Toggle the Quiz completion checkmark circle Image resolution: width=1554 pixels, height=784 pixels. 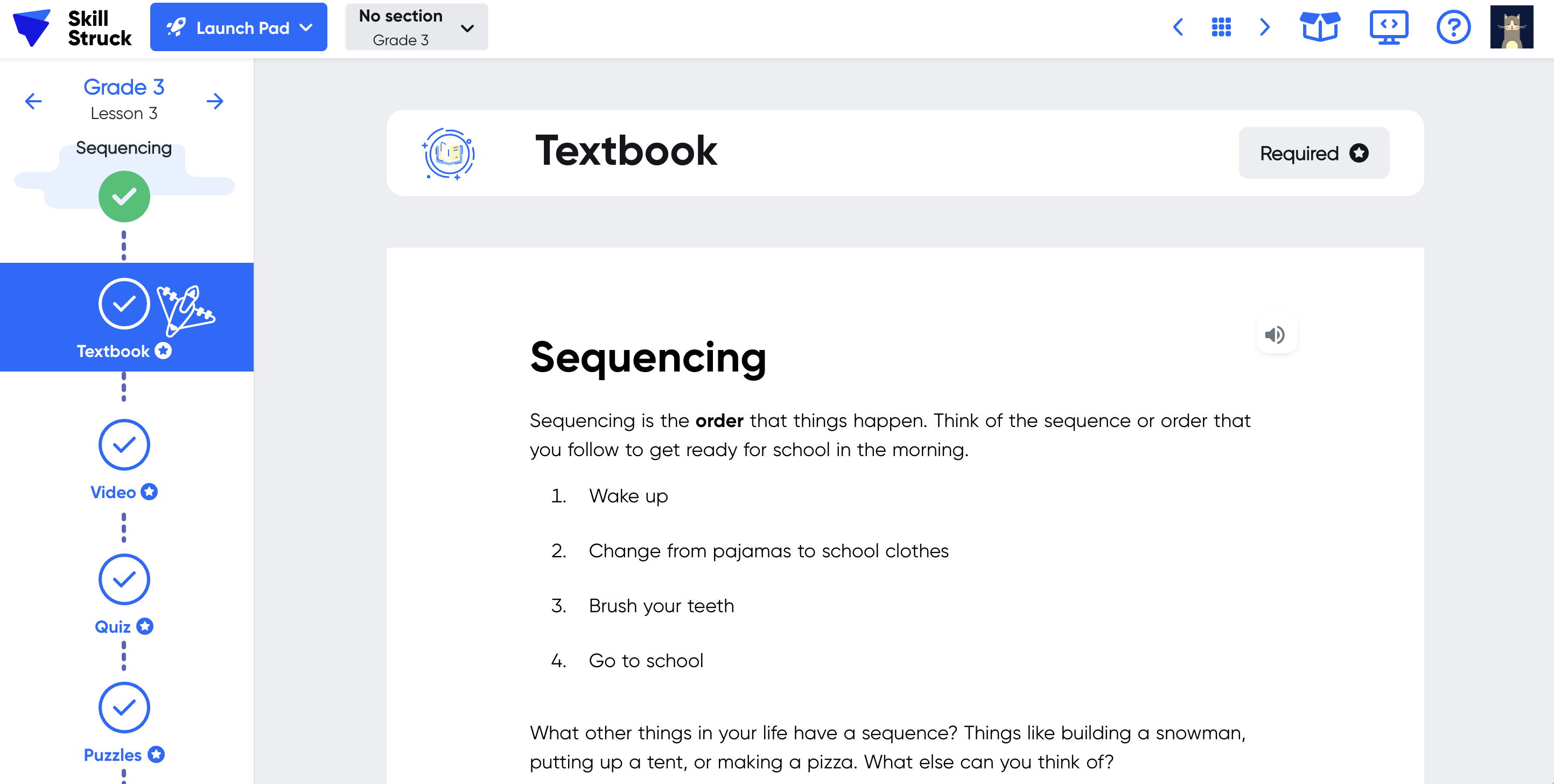(x=124, y=579)
